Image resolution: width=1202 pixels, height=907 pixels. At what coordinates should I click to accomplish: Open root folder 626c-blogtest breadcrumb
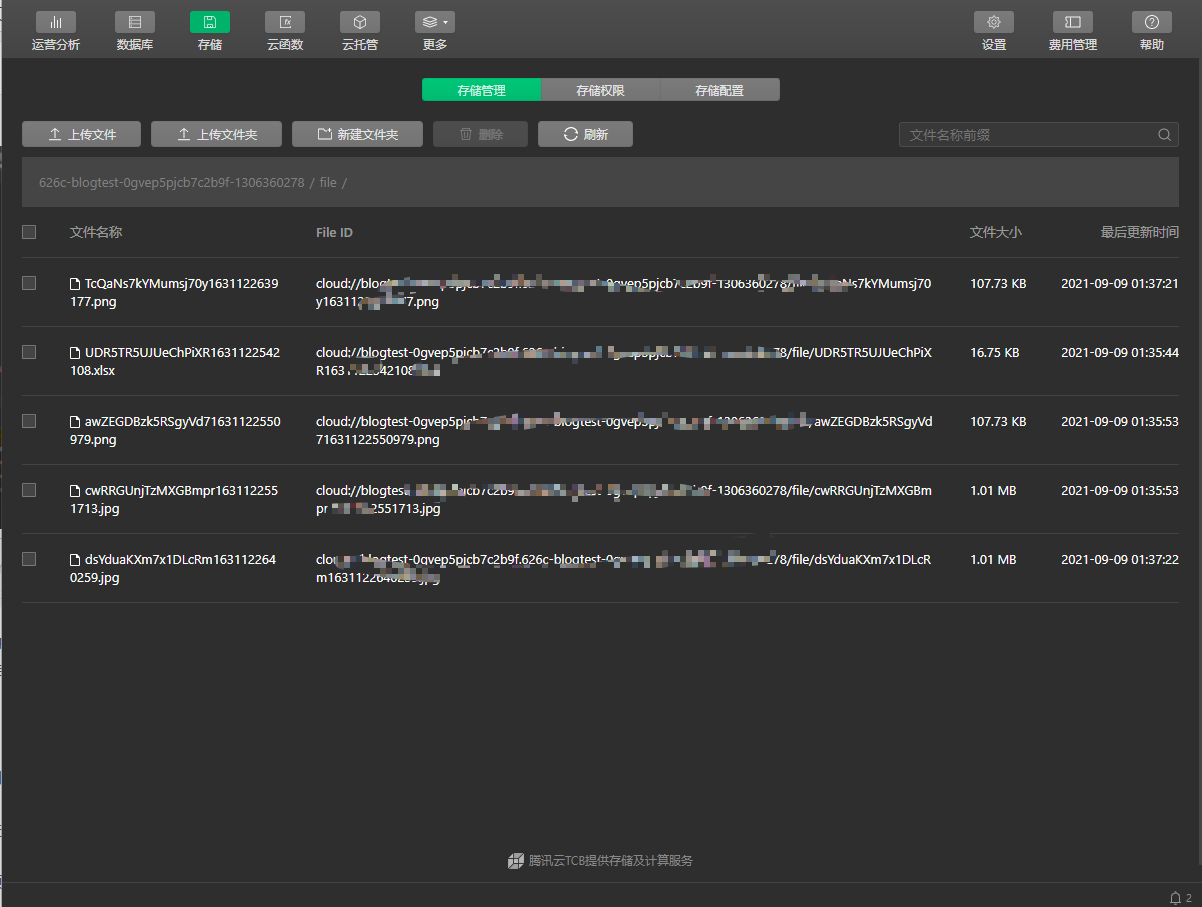pos(171,183)
